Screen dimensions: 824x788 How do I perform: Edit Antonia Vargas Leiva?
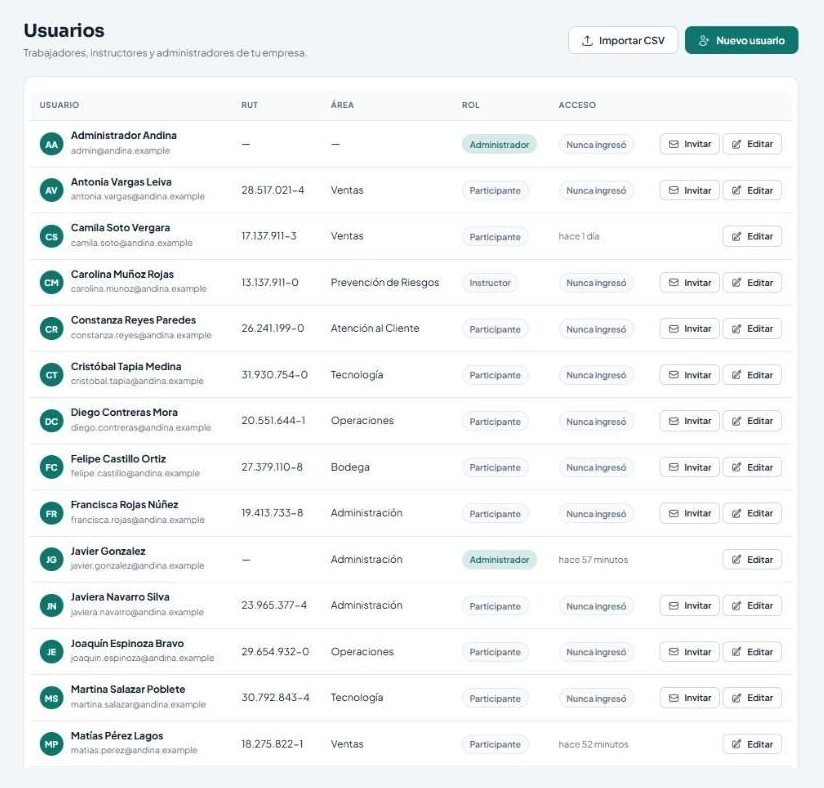tap(752, 190)
